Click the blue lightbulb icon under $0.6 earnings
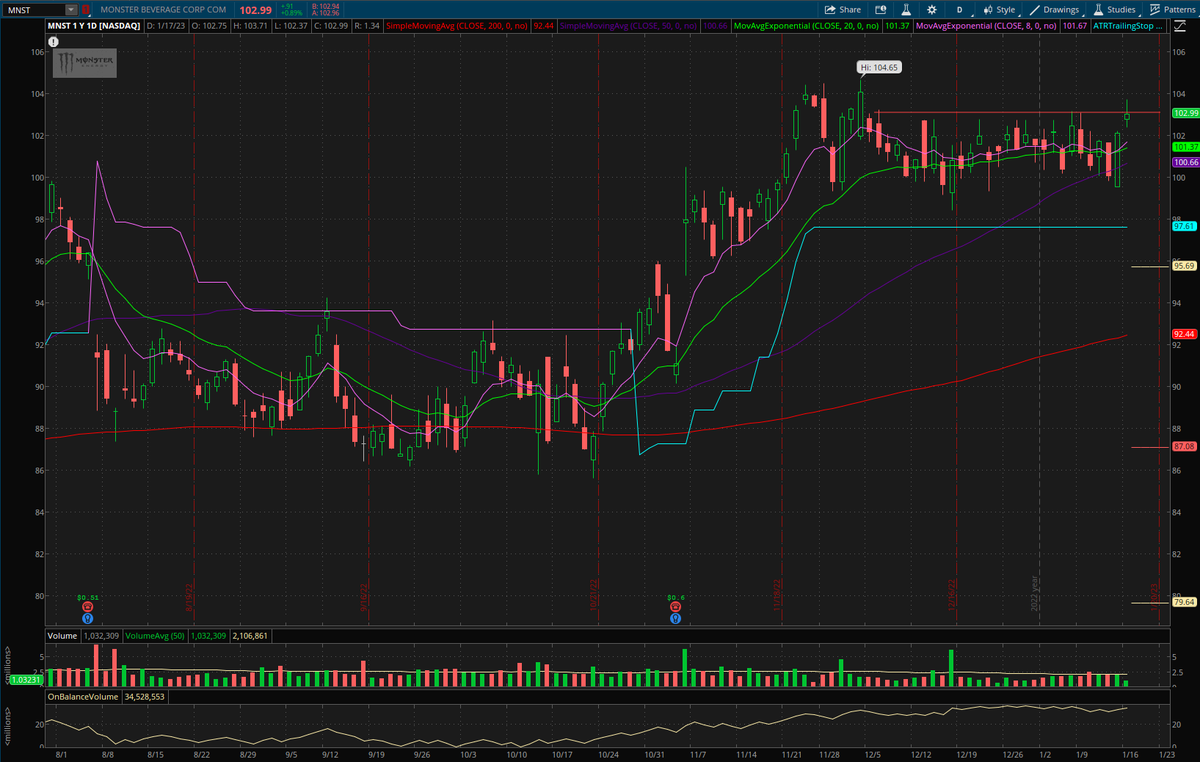1200x762 pixels. [x=676, y=617]
